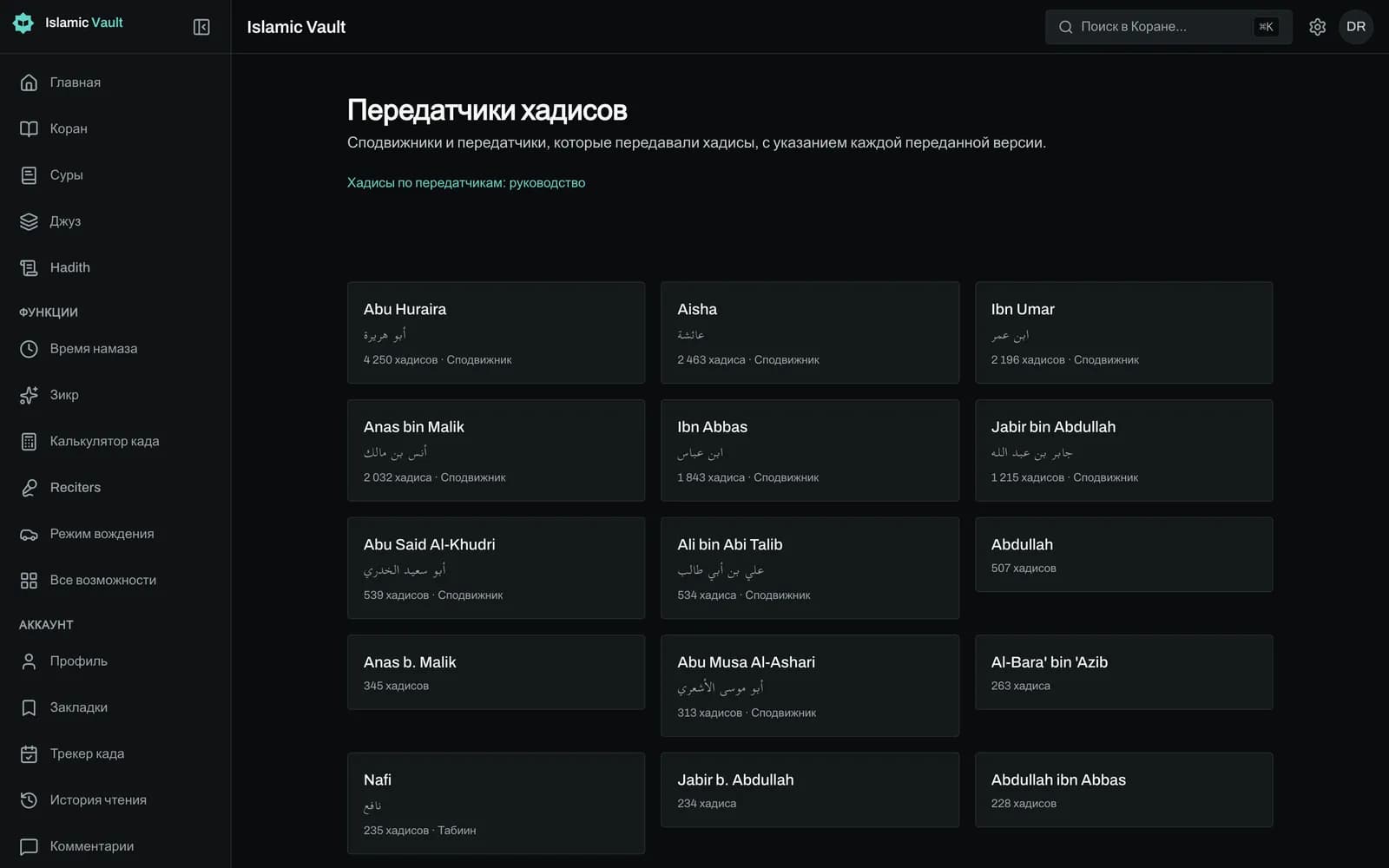Screen dimensions: 1389x868
Task: Click the Калькулятор када calculator icon
Action: coord(29,441)
